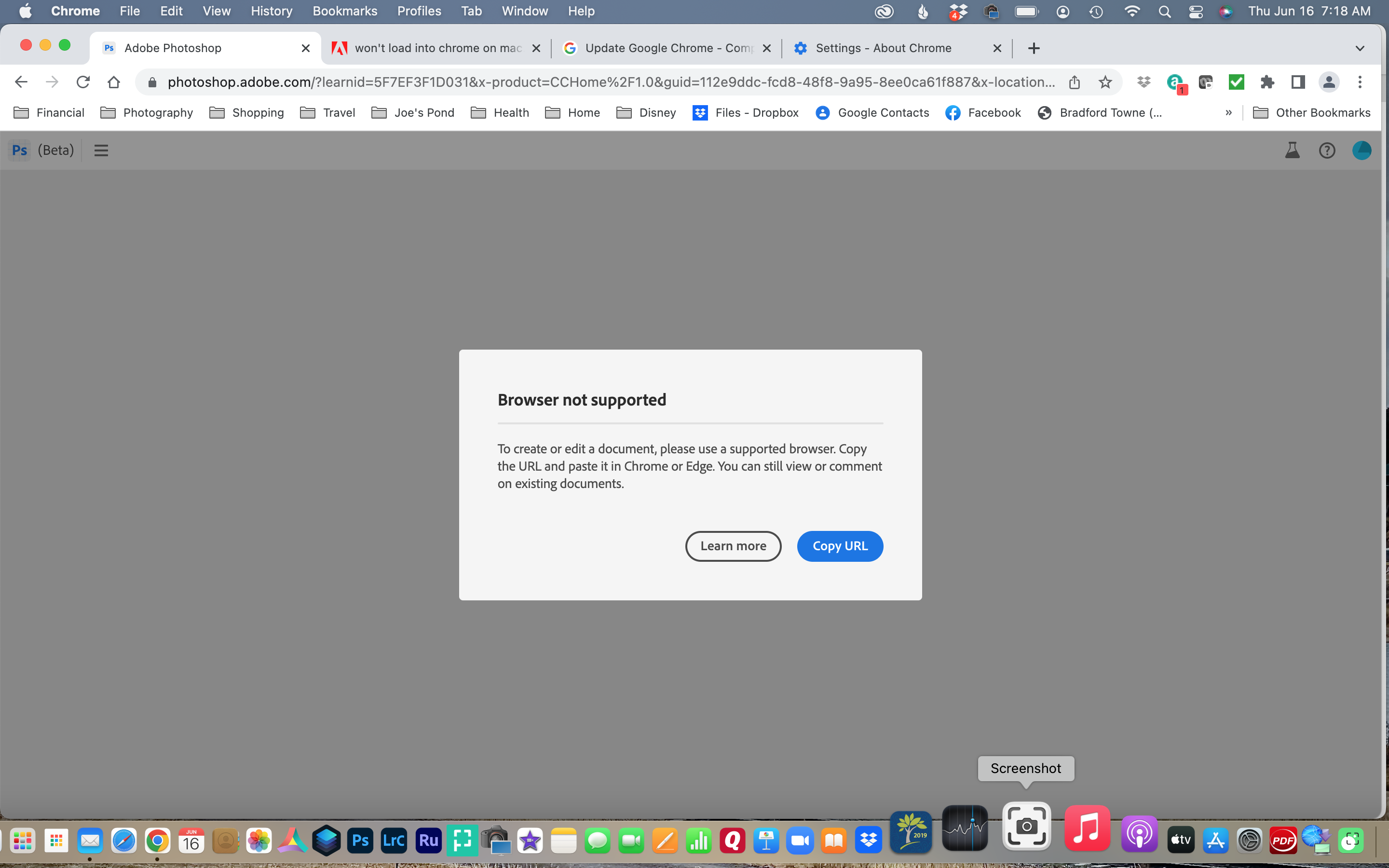Click the green checkmark extension icon
This screenshot has height=868, width=1389.
coord(1236,82)
